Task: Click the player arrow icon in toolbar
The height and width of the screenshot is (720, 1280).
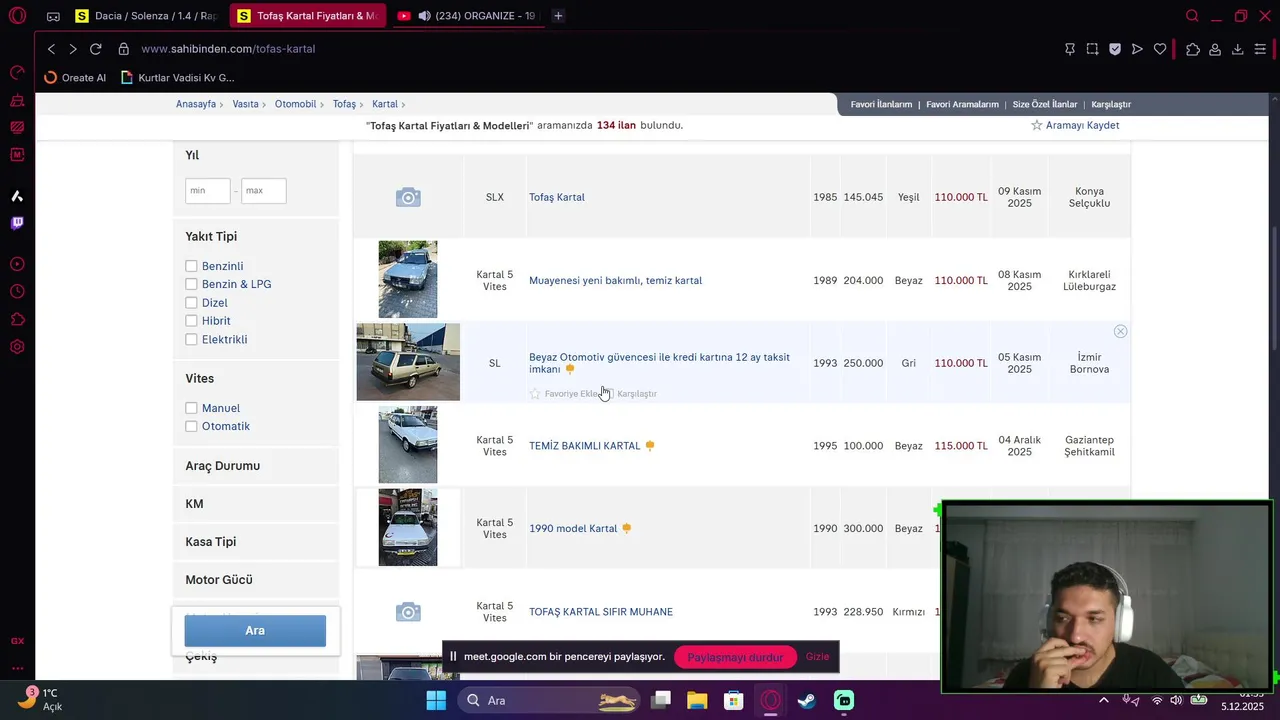Action: point(1137,49)
